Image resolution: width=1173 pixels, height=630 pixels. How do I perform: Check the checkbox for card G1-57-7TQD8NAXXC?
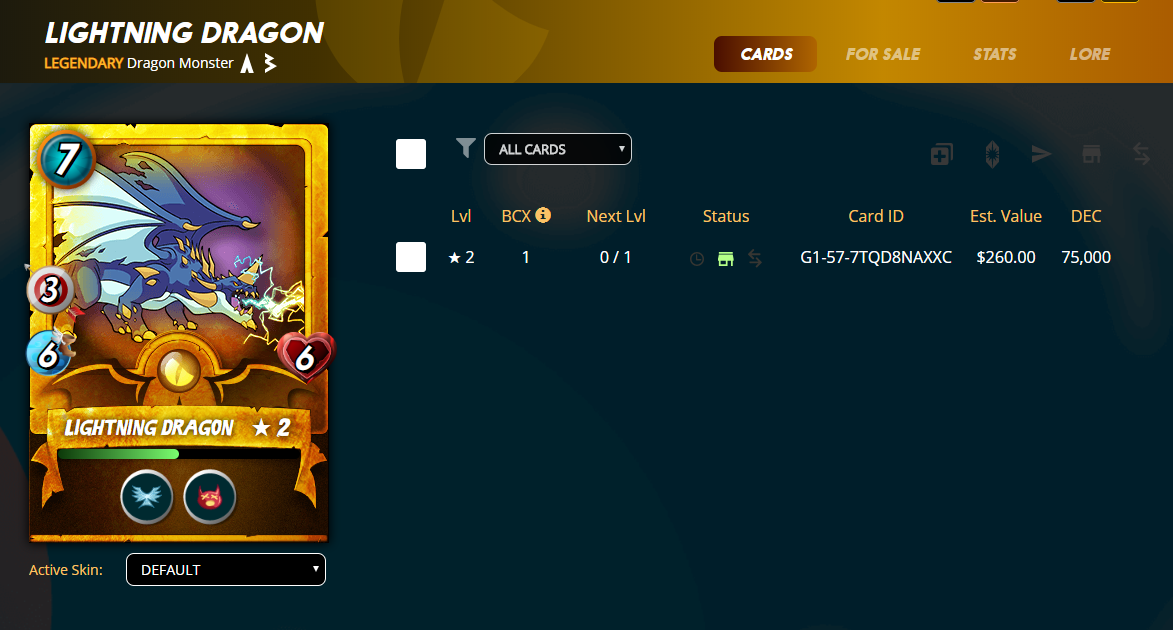pos(411,257)
